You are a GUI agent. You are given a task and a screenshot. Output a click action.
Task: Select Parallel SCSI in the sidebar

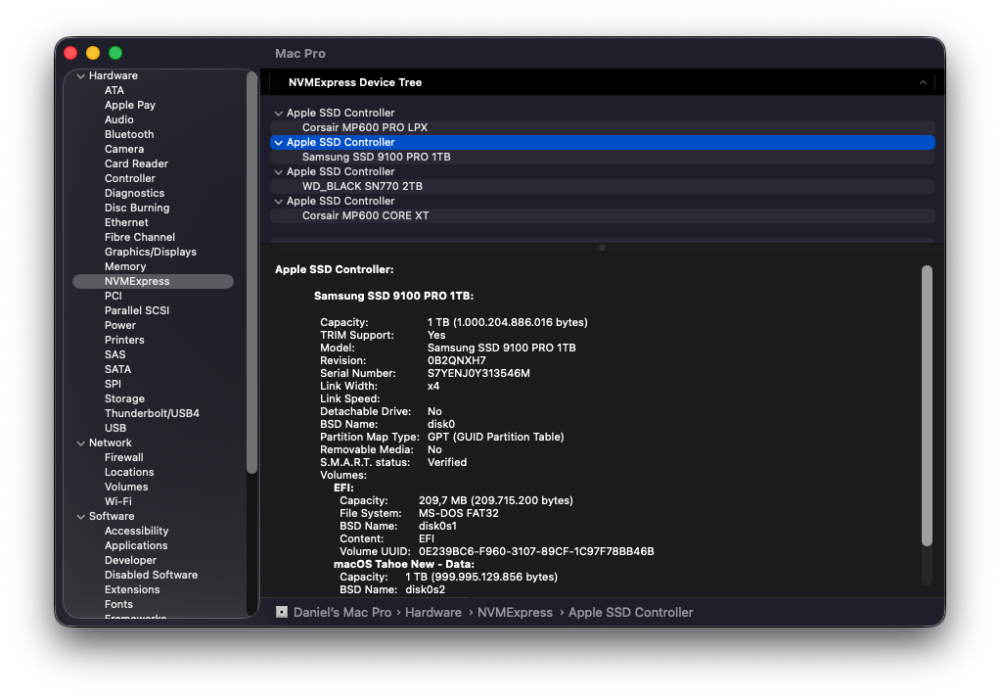pos(137,311)
